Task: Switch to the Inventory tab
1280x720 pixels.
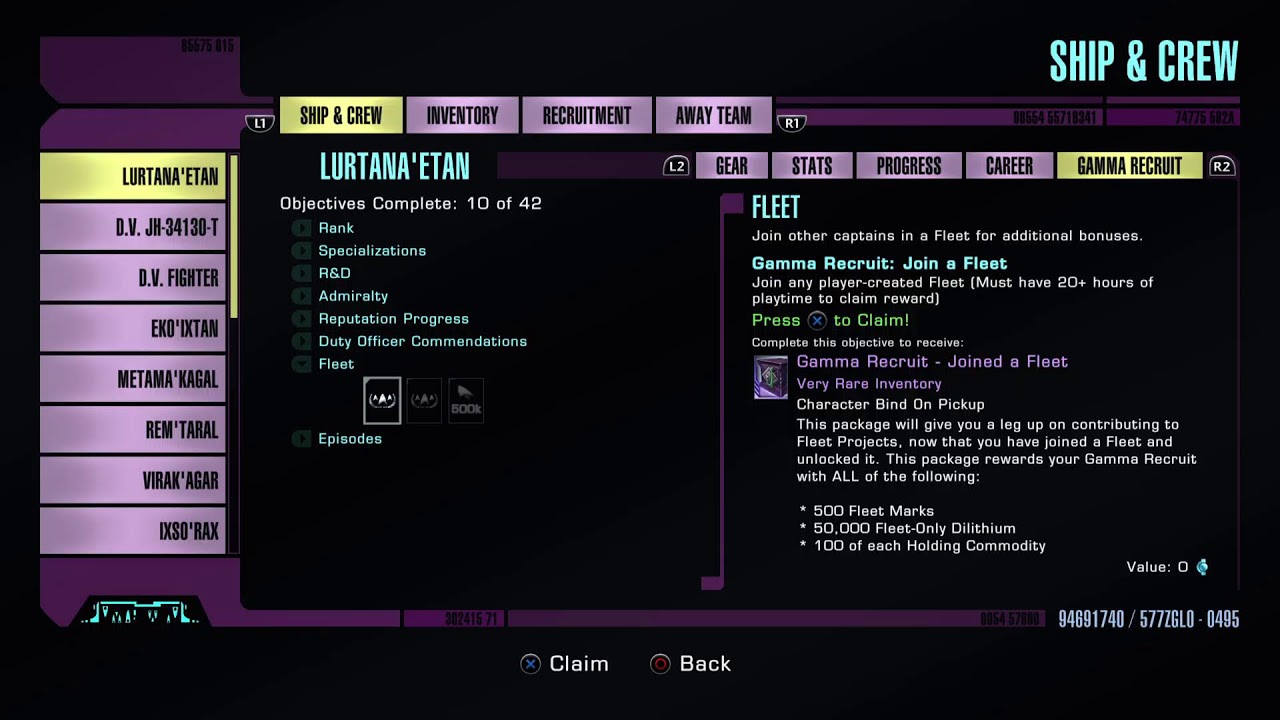Action: point(462,115)
